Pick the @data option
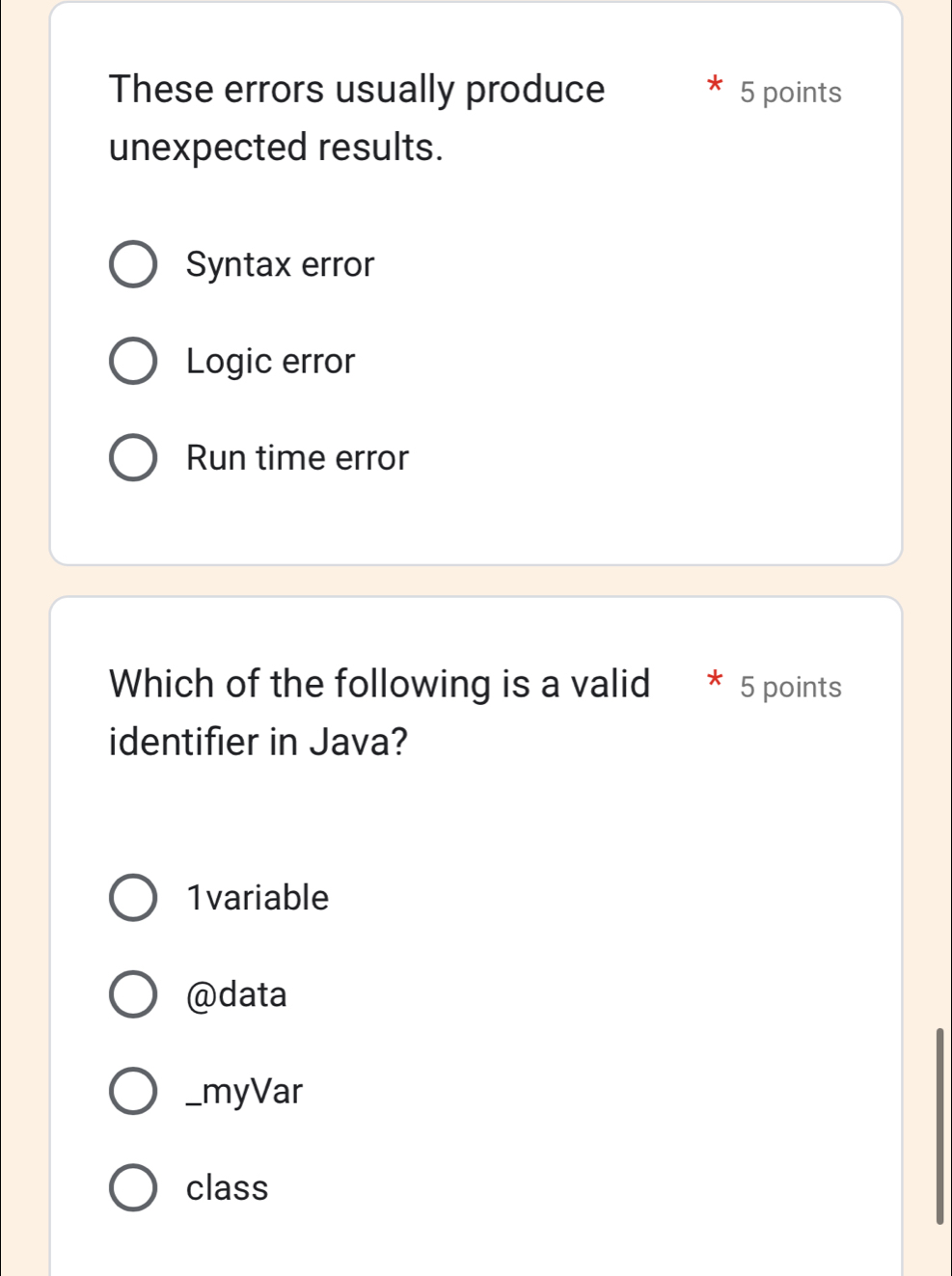This screenshot has width=952, height=1276. [134, 994]
